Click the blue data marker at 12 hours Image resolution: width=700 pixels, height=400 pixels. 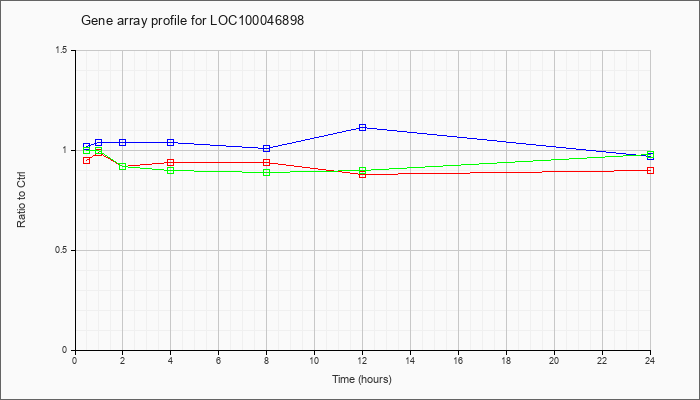click(x=362, y=128)
